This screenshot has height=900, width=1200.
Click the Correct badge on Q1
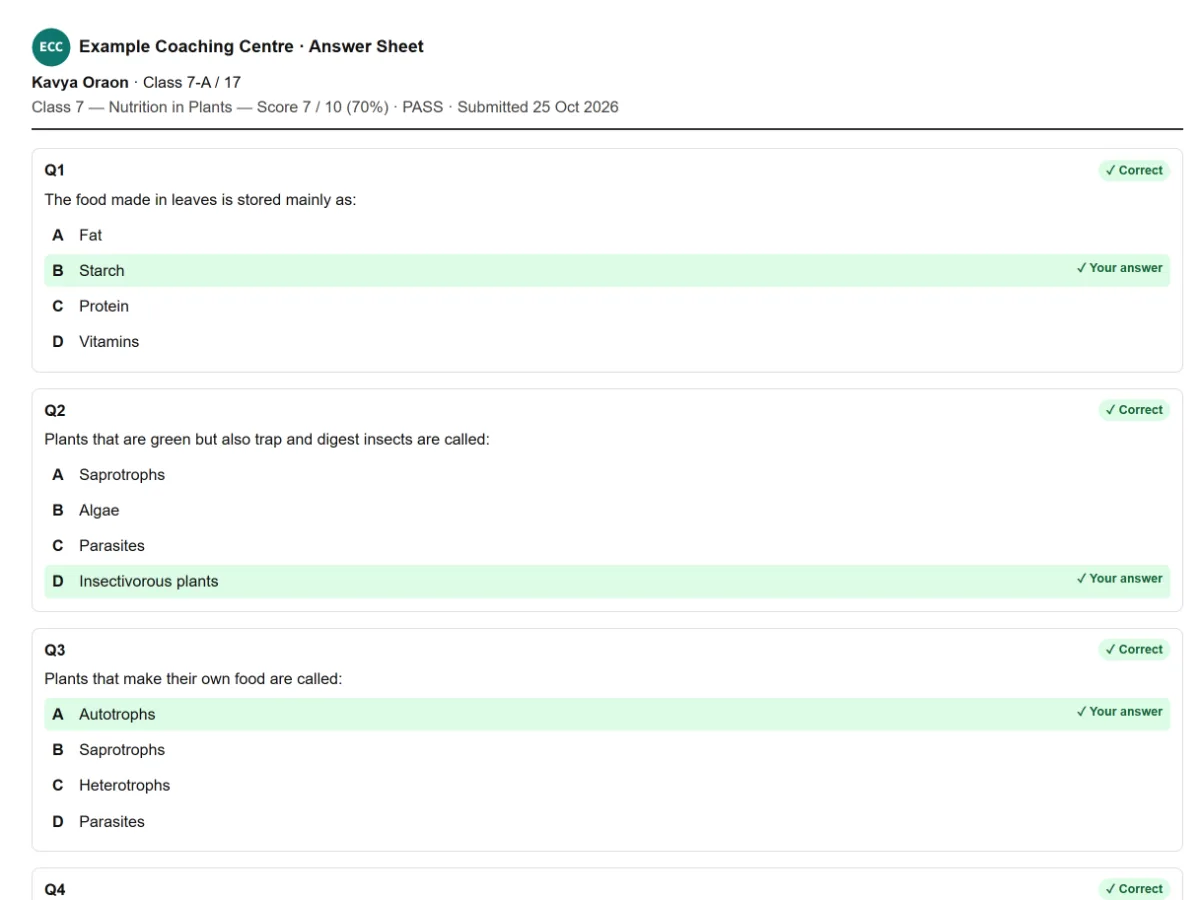[1134, 170]
